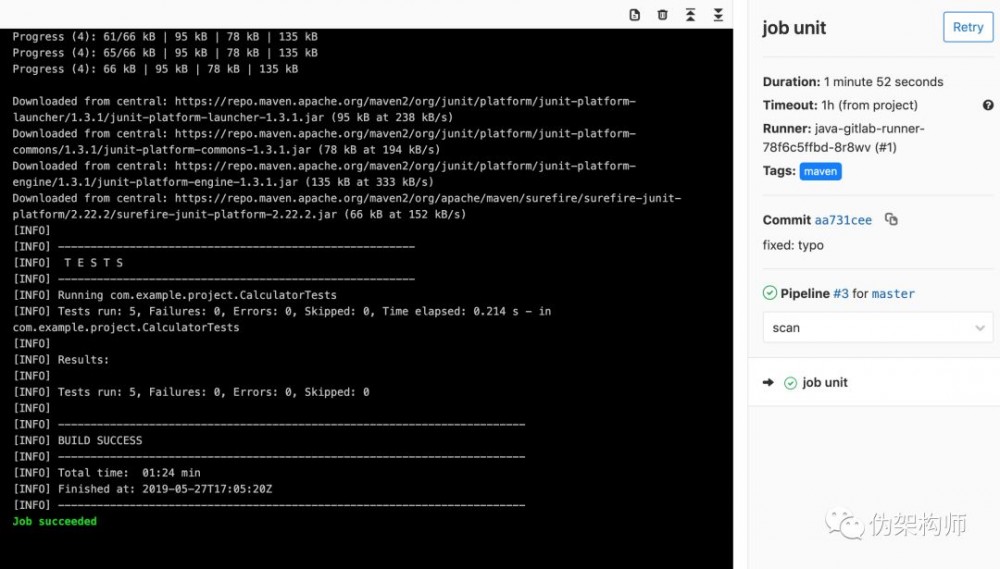Click junit-platform-engine-1.3.1.jar download line

tap(324, 174)
